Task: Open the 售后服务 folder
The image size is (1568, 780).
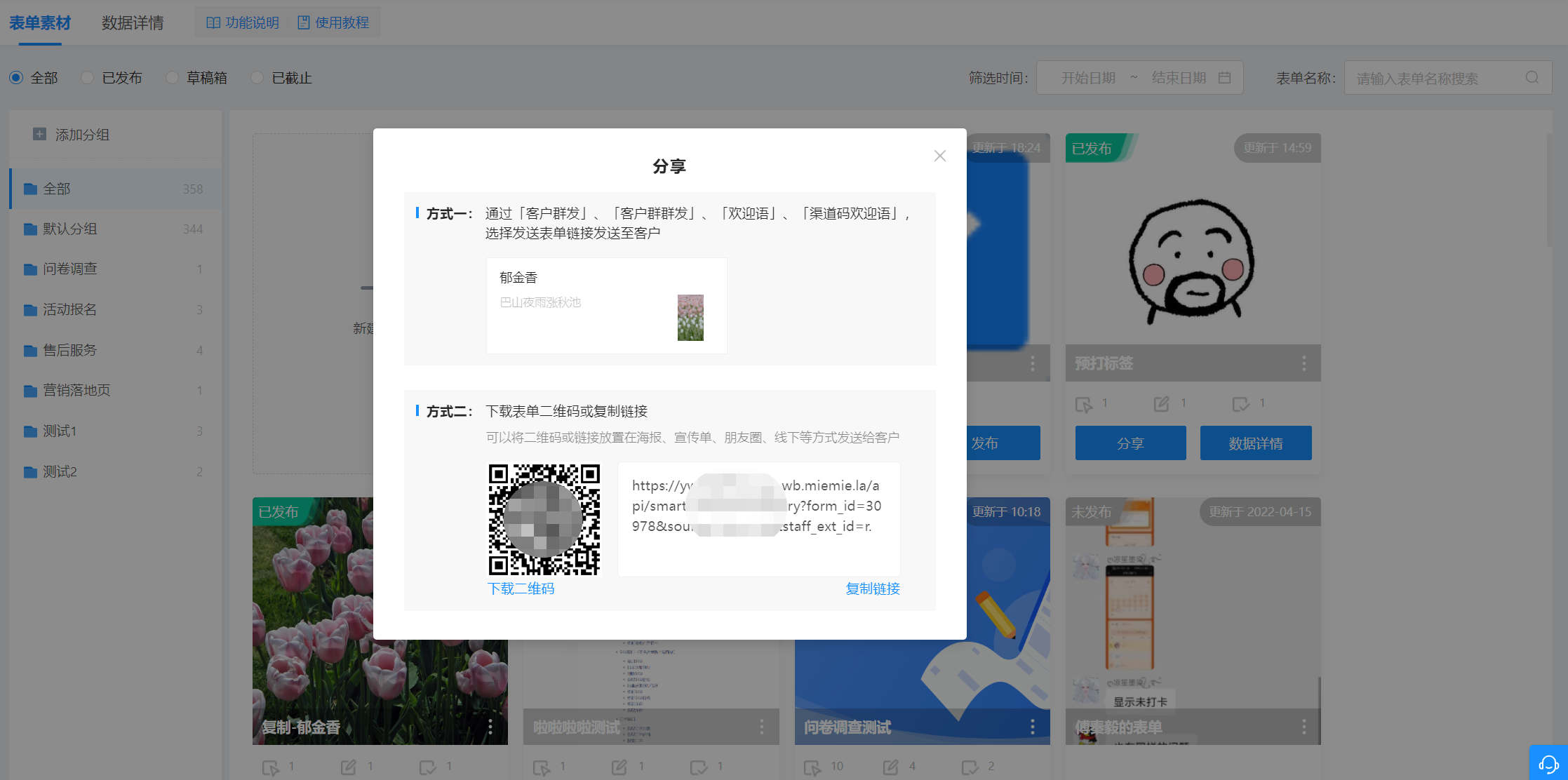Action: click(115, 350)
